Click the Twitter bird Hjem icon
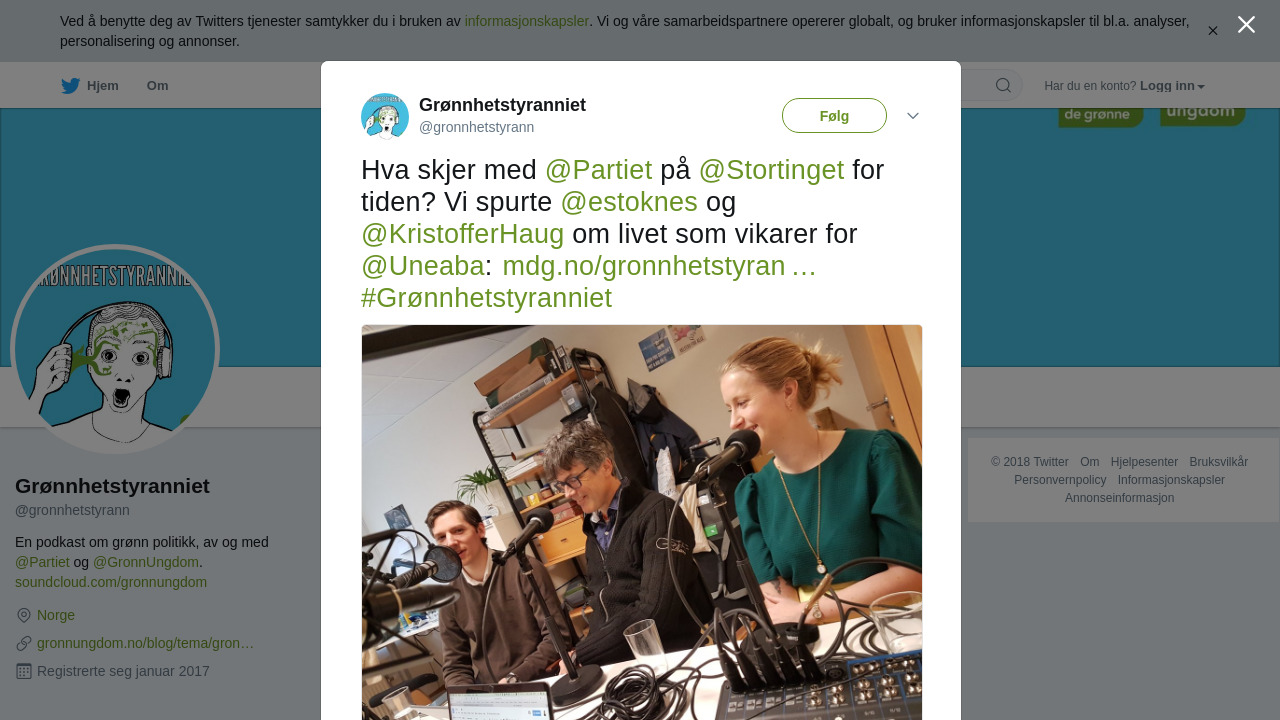Image resolution: width=1280 pixels, height=720 pixels. tap(70, 86)
